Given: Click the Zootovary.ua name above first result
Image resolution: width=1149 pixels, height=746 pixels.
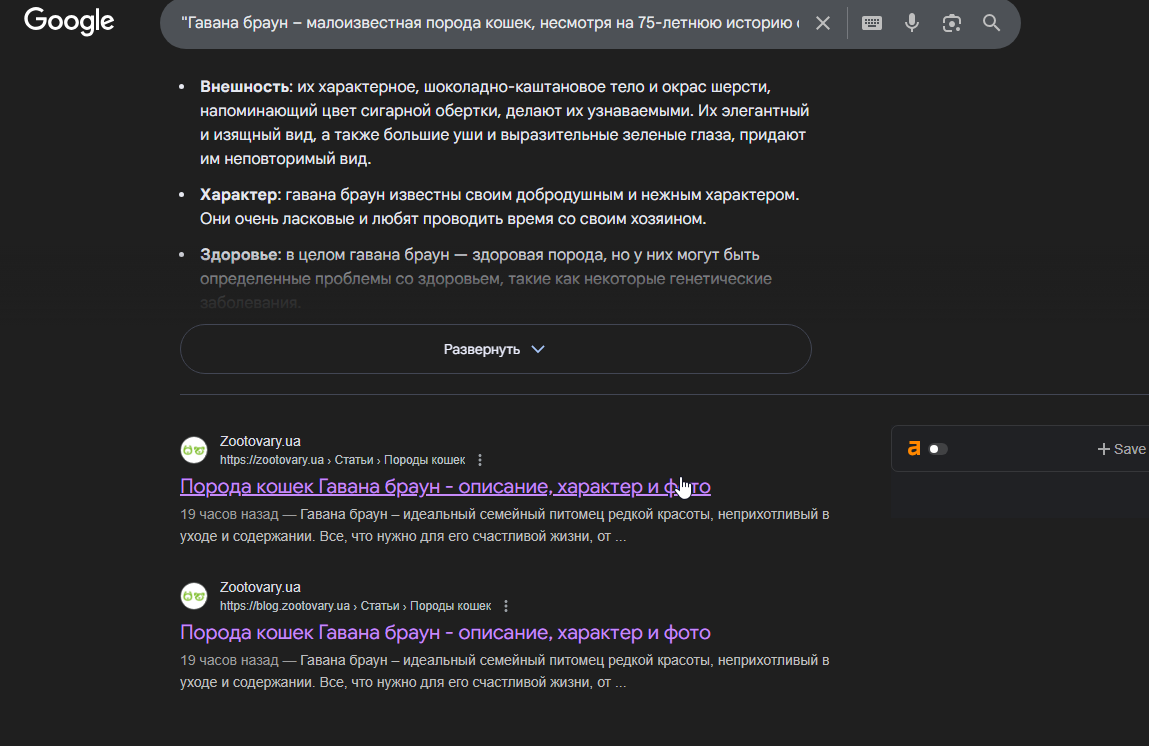Looking at the screenshot, I should [x=260, y=441].
